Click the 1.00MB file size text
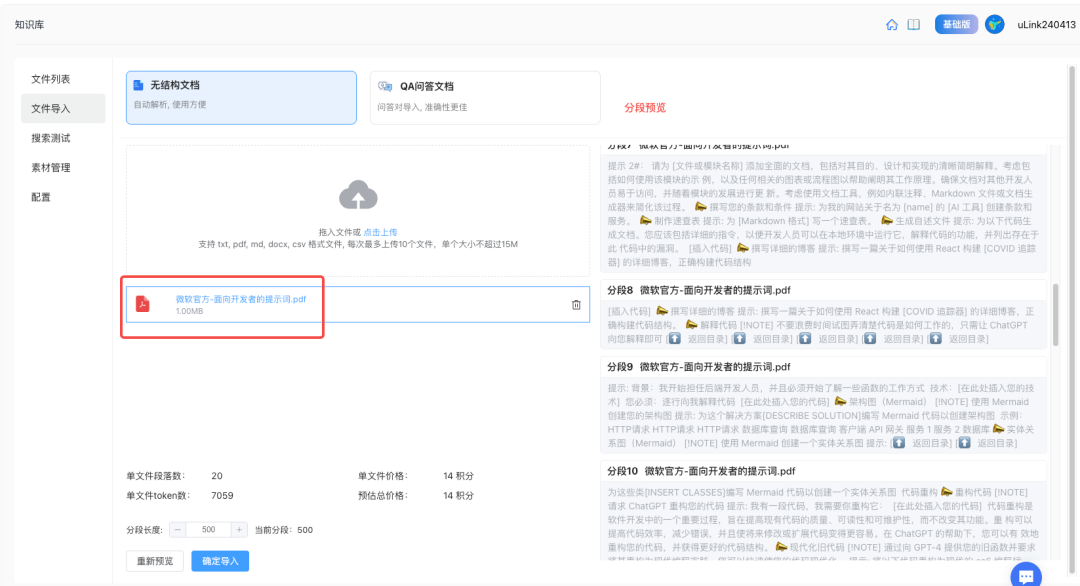Screen dimensions: 1080x586 [189, 311]
